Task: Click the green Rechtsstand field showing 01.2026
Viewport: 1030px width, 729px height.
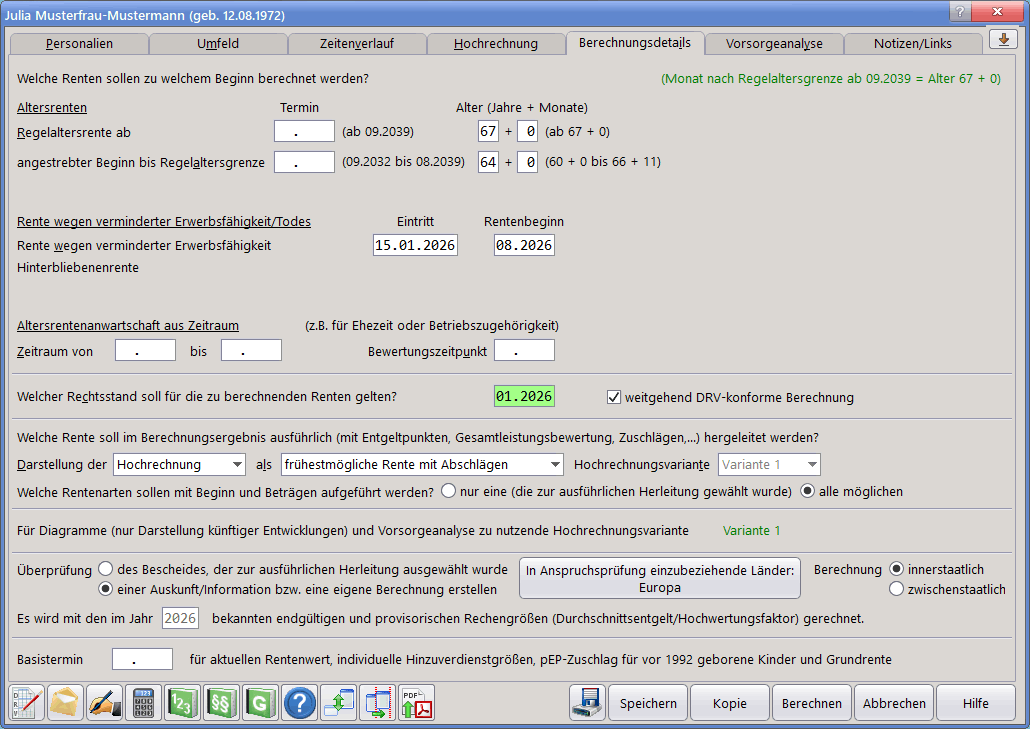Action: [524, 397]
